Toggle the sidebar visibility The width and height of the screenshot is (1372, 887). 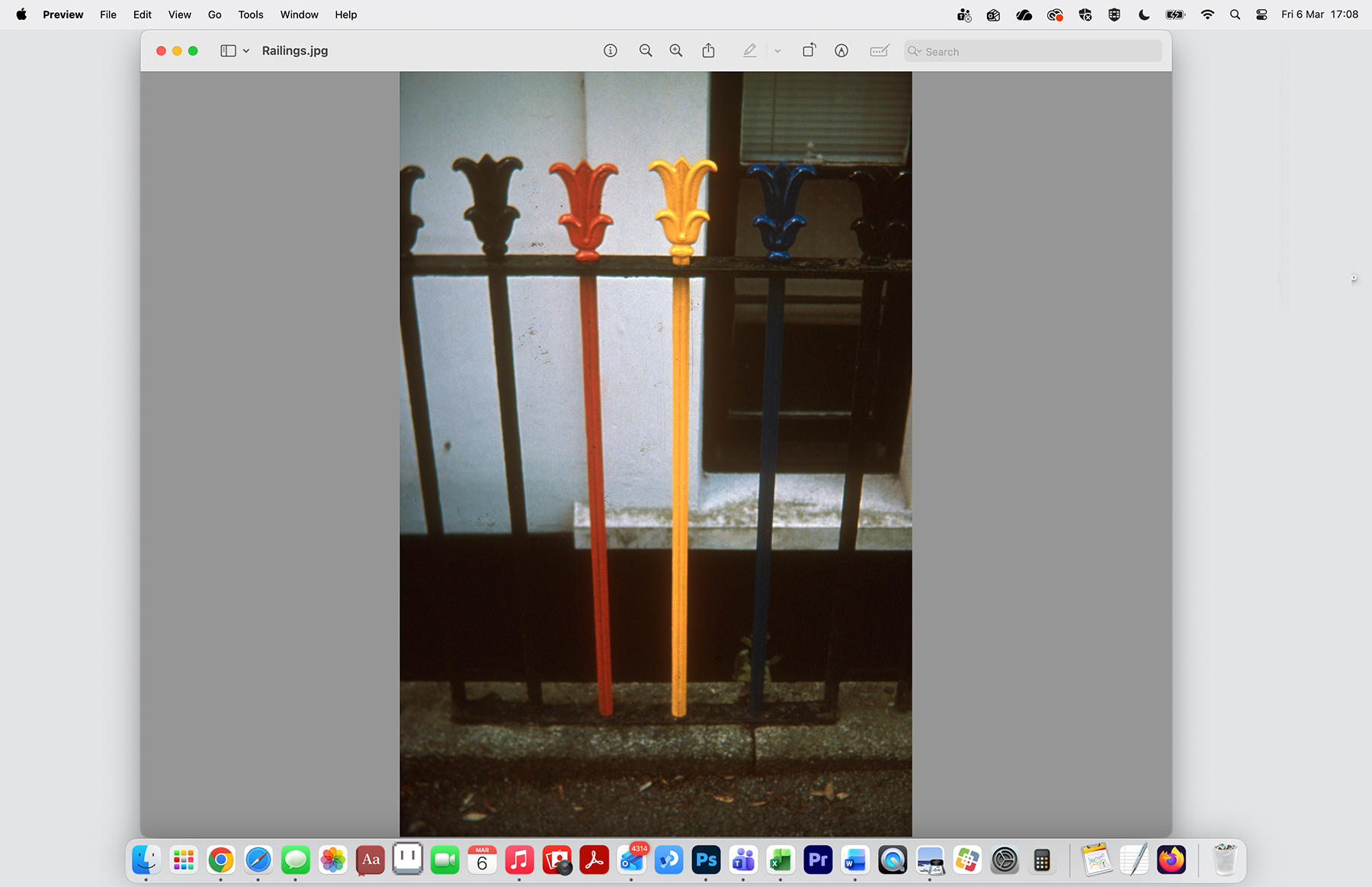[x=226, y=50]
